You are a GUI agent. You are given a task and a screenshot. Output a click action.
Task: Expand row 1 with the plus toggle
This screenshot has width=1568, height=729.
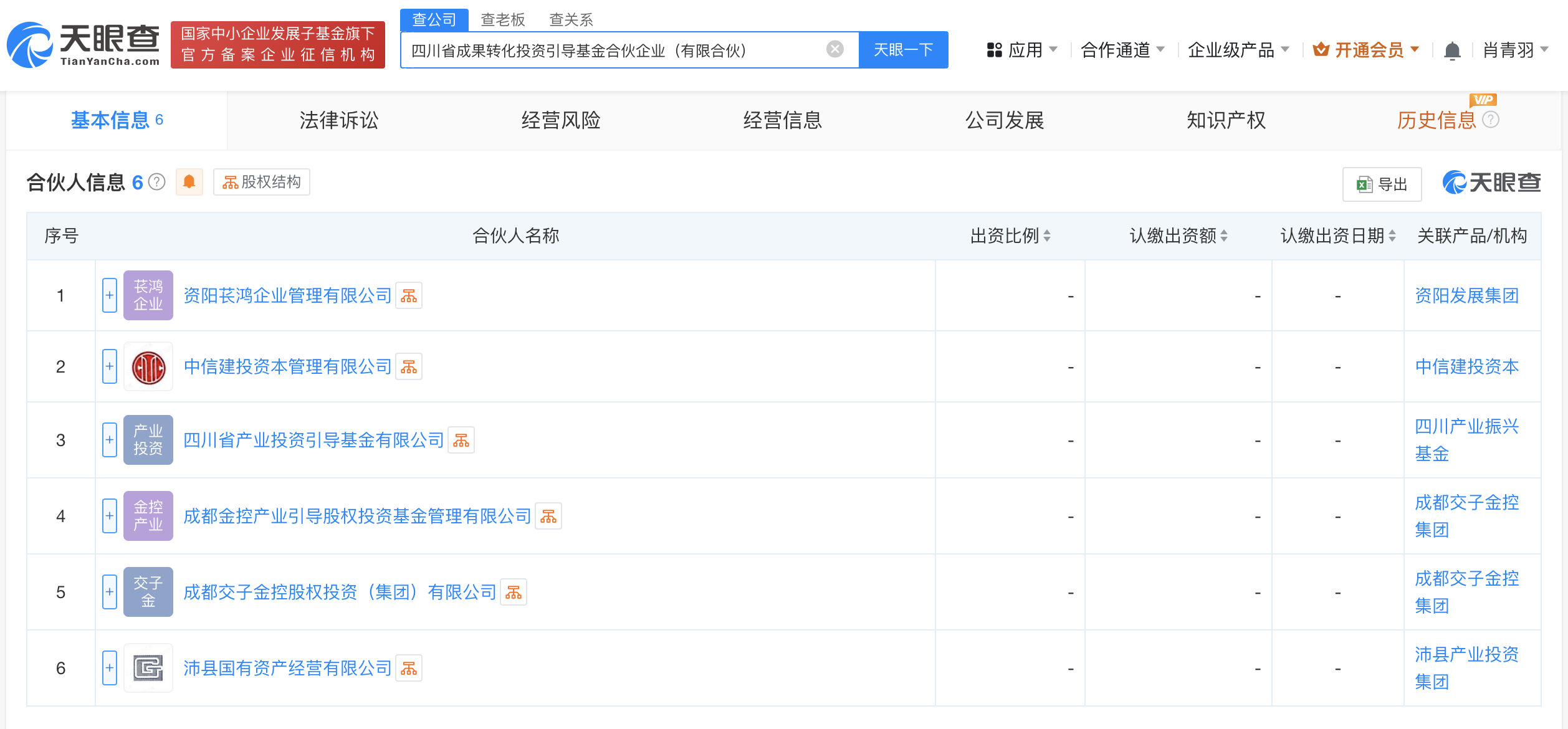click(x=110, y=295)
